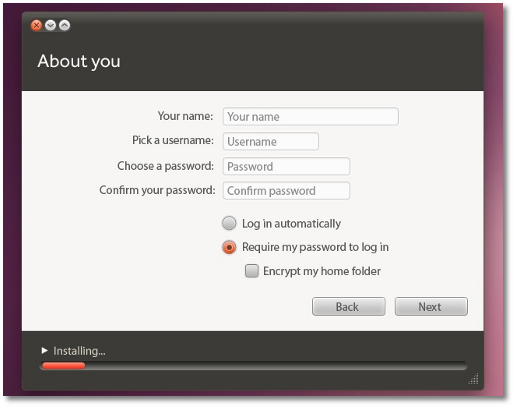514x407 pixels.
Task: Click the orange installation progress bar
Action: pos(63,366)
